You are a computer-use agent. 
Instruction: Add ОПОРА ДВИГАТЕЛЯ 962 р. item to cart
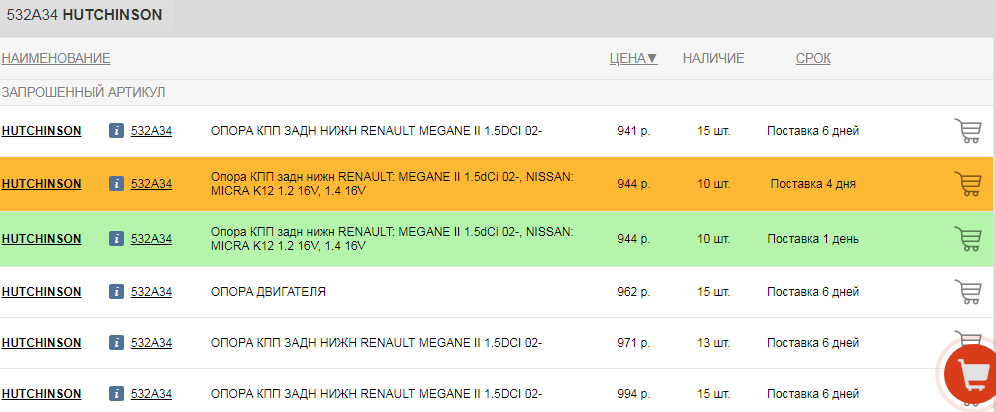tap(967, 291)
